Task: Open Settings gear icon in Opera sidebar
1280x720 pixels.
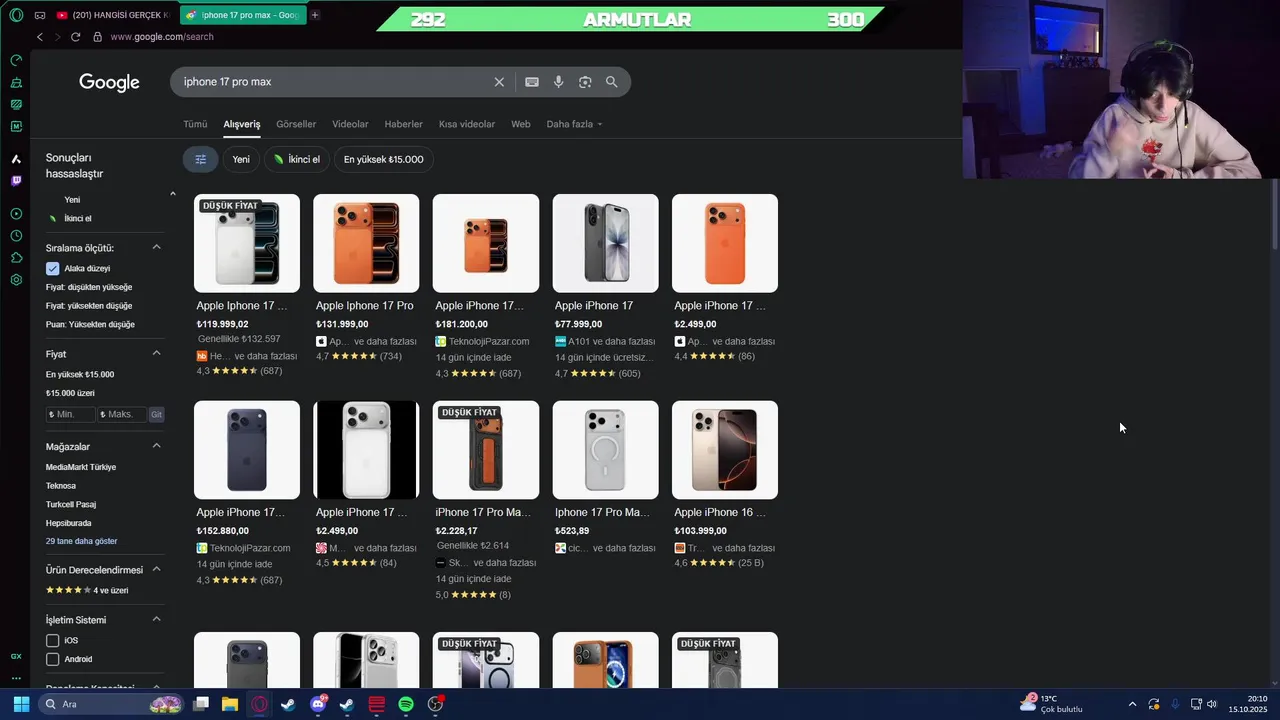Action: (x=16, y=280)
